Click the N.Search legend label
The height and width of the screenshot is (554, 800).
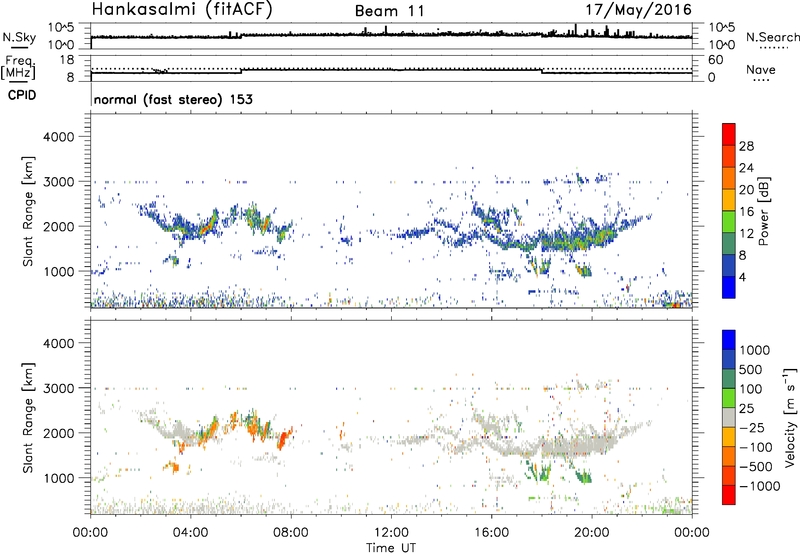(x=773, y=37)
